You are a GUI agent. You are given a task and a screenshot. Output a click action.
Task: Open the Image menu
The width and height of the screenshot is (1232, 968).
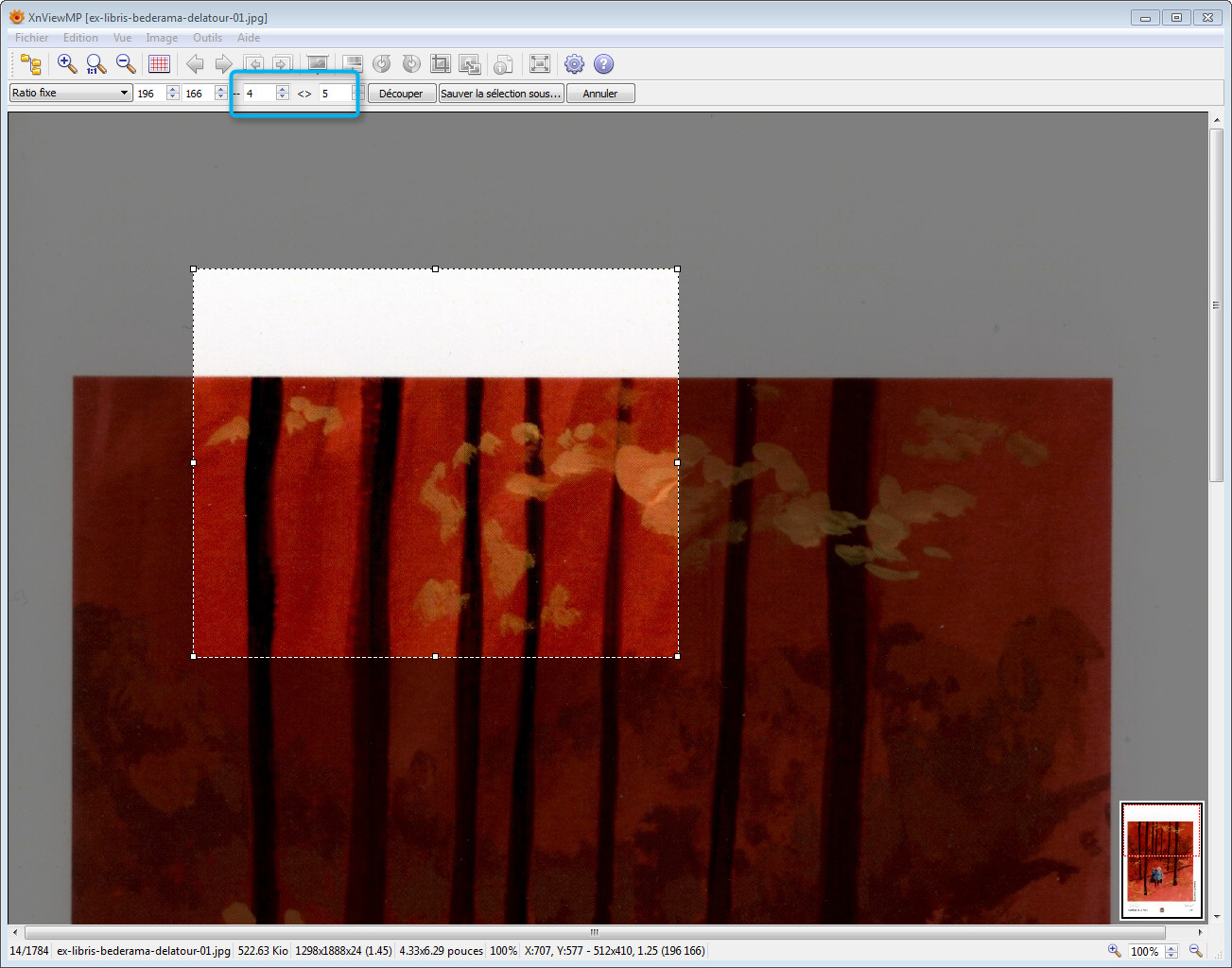point(162,38)
